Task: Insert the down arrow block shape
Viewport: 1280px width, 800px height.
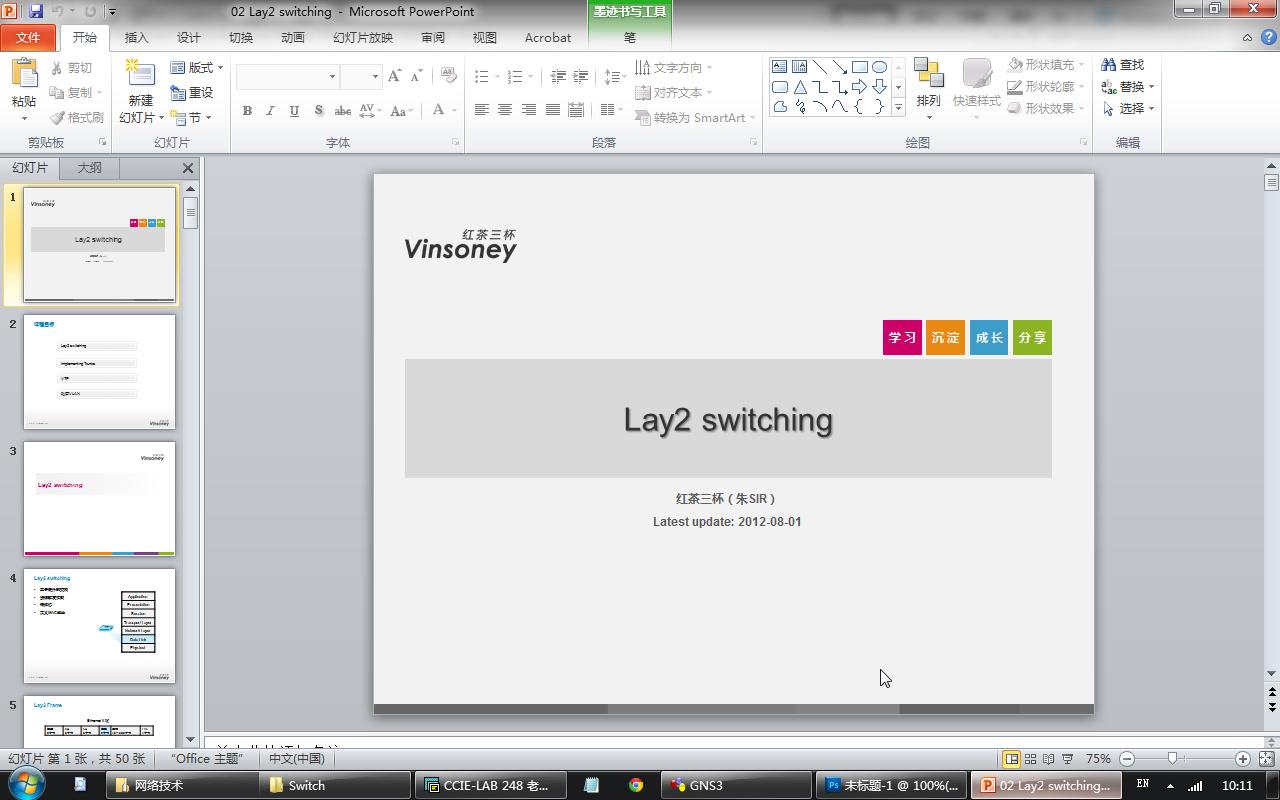Action: 879,87
